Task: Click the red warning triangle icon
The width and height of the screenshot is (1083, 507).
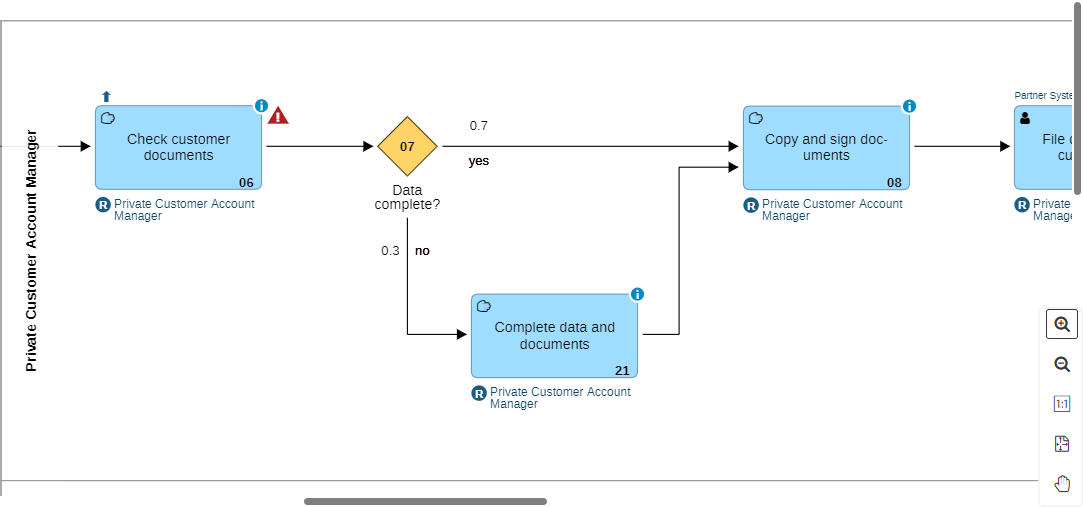Action: point(278,116)
